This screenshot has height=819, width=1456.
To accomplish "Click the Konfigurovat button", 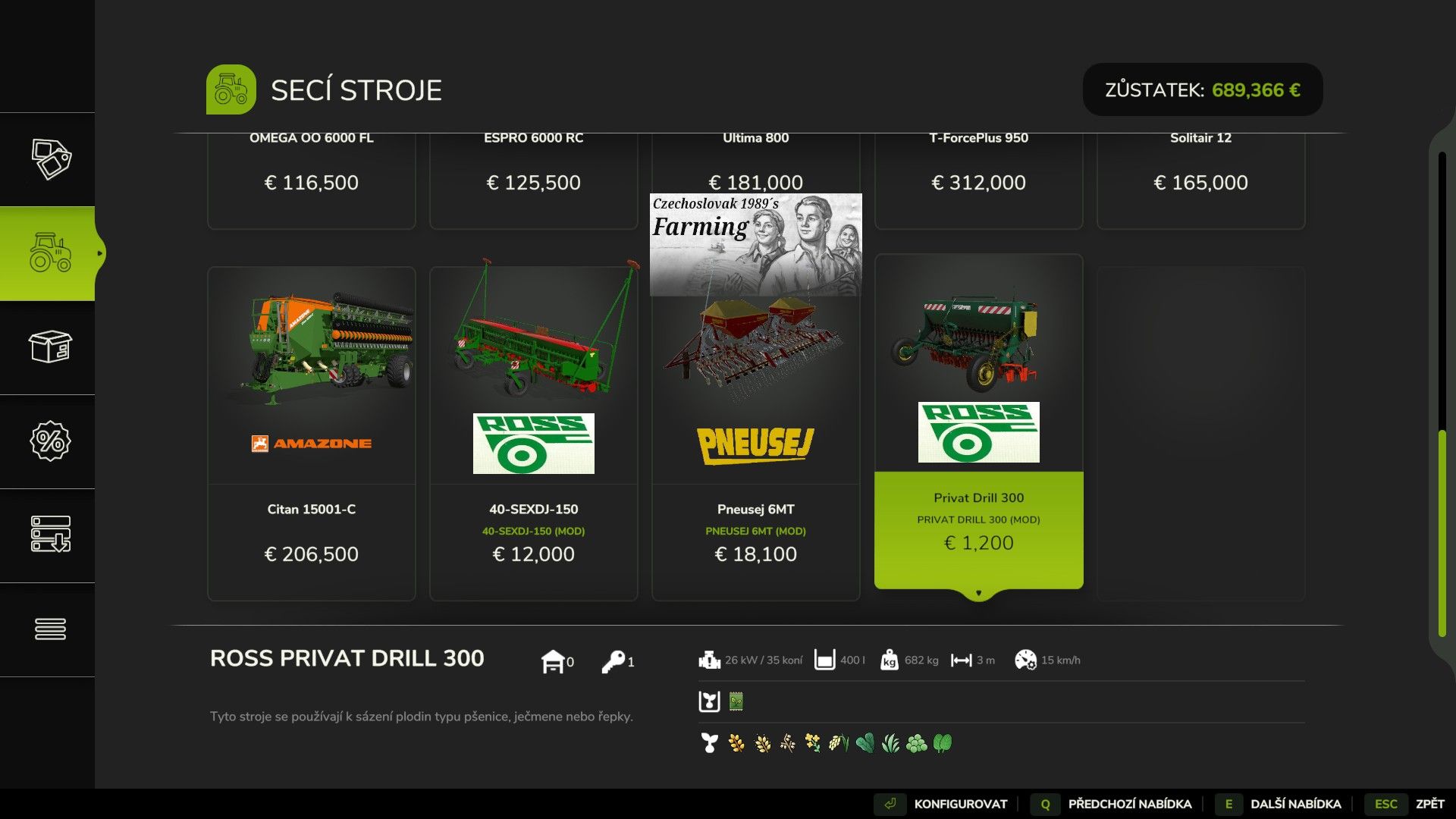I will 943,804.
